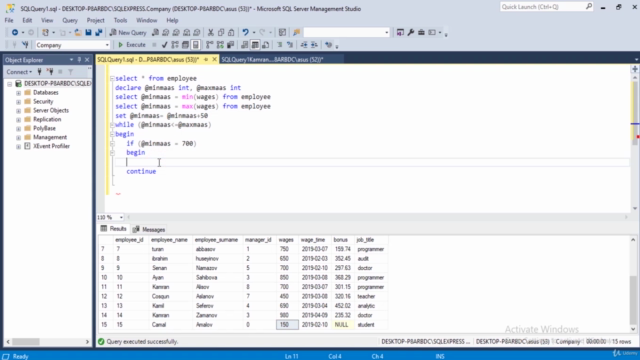
Task: Click the XEvent Profiler tree item
Action: click(x=51, y=146)
